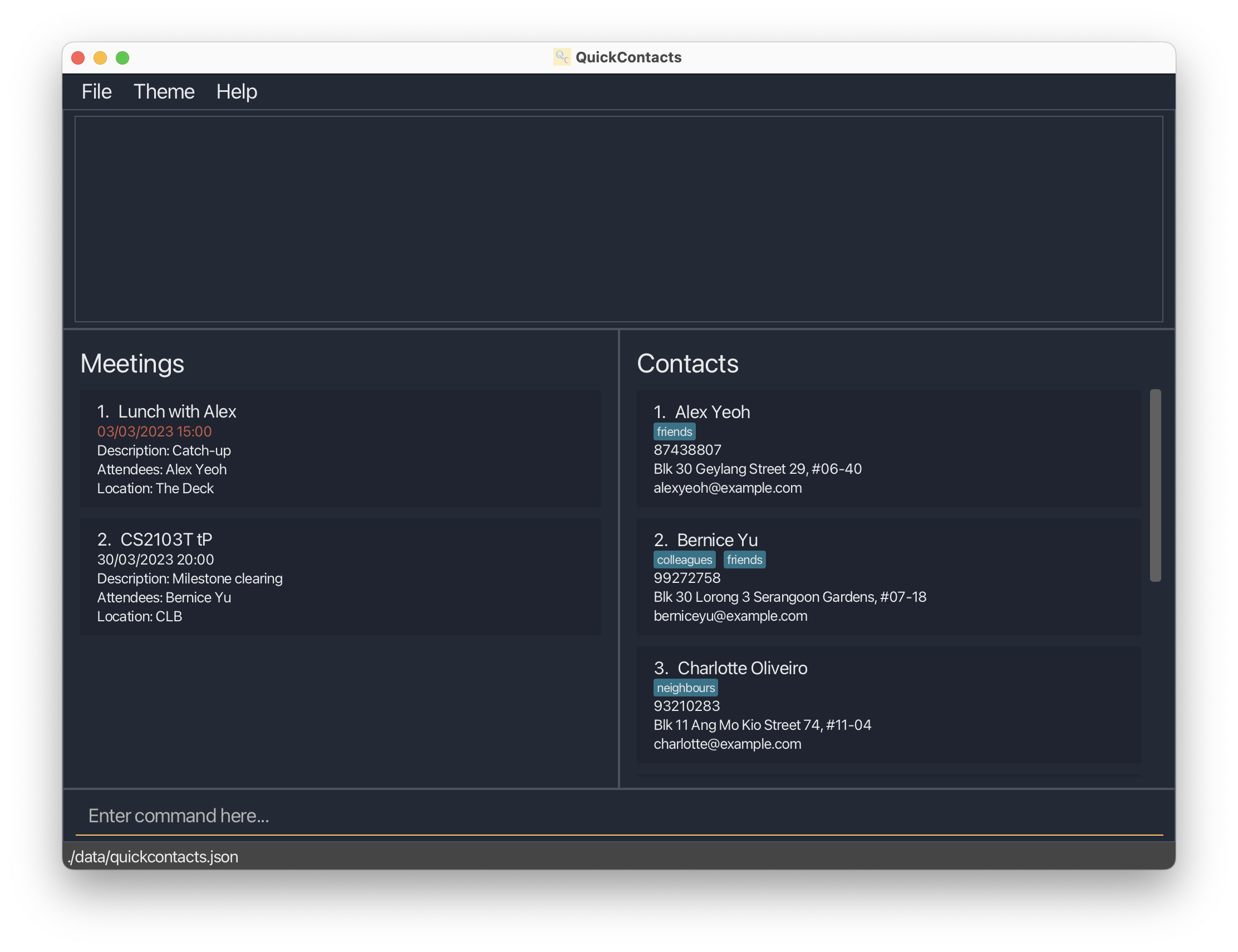Click Description: Milestone clearing text

190,578
